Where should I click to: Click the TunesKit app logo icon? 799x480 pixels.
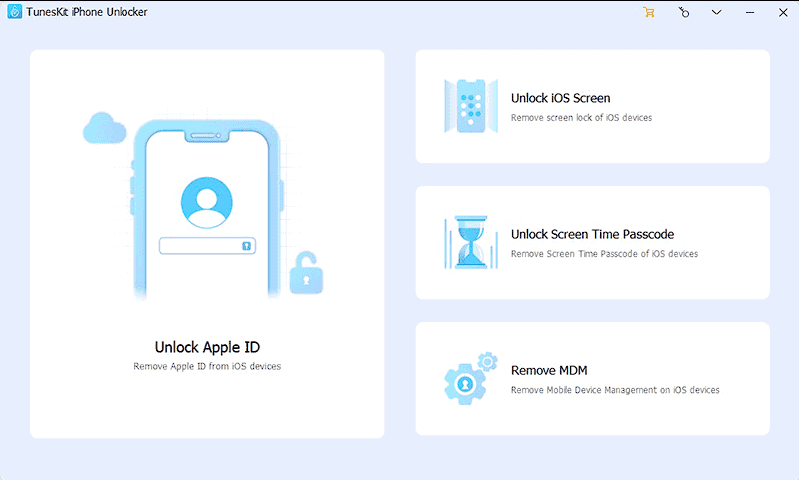(15, 12)
